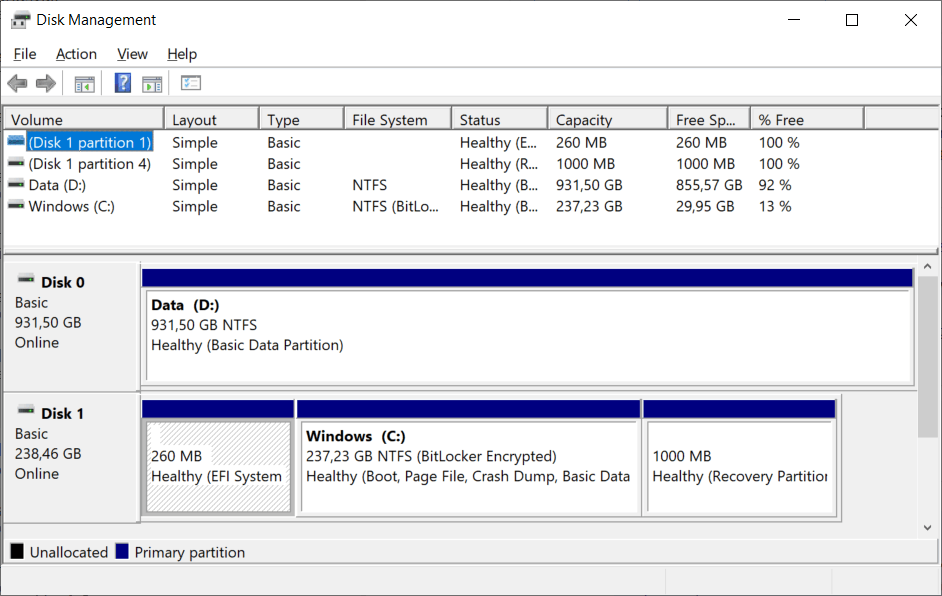Viewport: 942px width, 596px height.
Task: Select the 1000 MB Recovery Partition block
Action: 740,458
